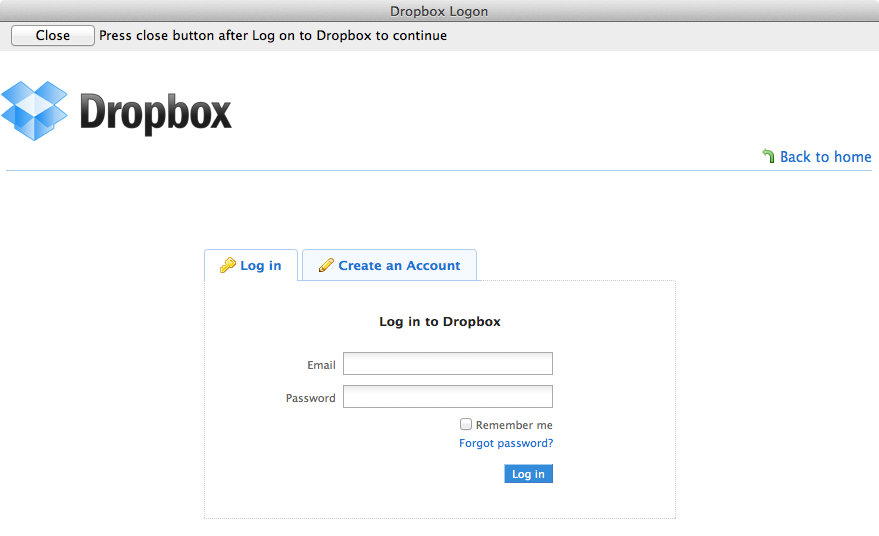Click the key icon on Log in tab

[228, 265]
